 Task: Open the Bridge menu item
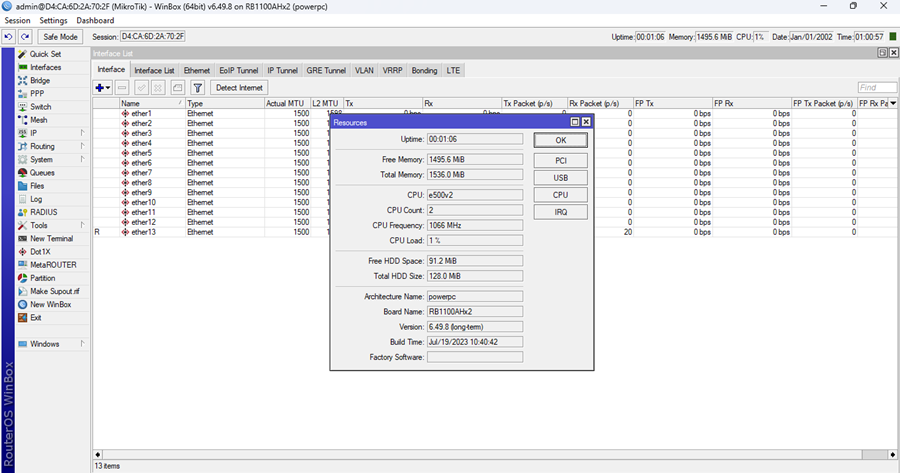click(40, 80)
